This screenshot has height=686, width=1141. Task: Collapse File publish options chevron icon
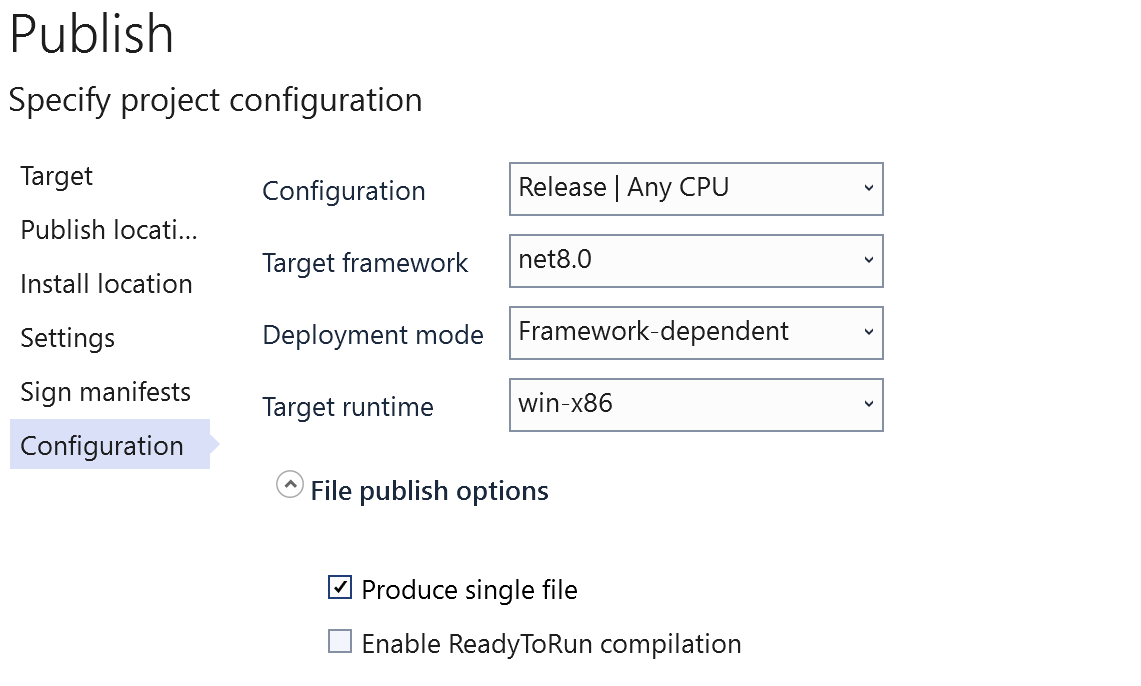tap(290, 486)
